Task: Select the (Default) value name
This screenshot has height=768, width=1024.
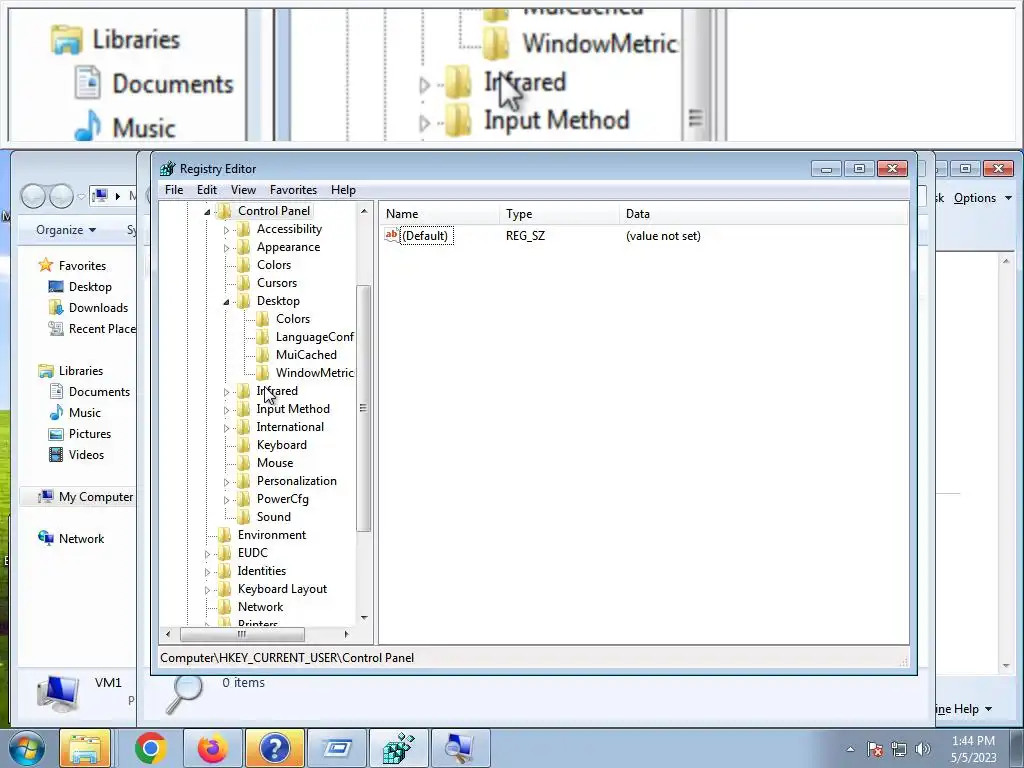Action: (424, 236)
